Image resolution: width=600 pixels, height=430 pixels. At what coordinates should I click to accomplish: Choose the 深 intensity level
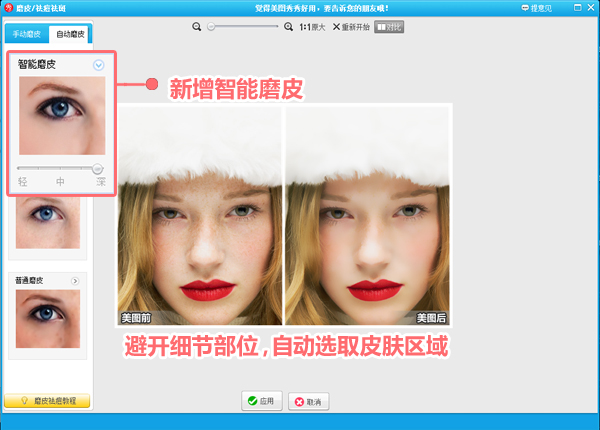[x=101, y=182]
